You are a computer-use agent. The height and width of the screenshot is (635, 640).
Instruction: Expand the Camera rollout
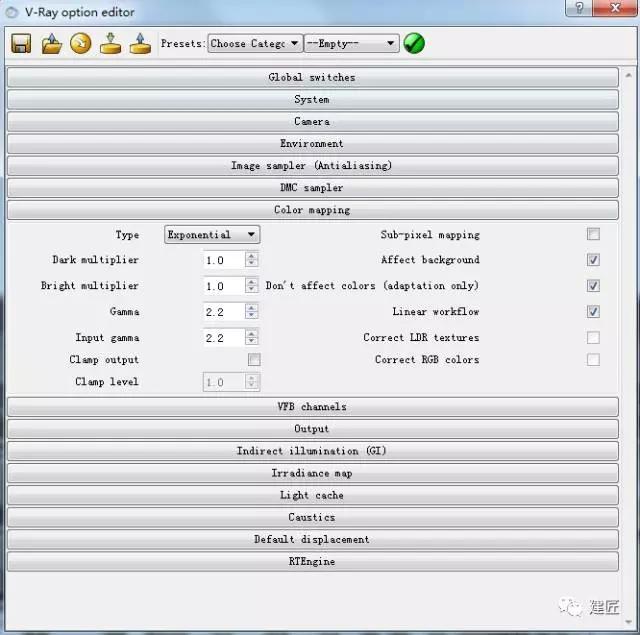313,121
